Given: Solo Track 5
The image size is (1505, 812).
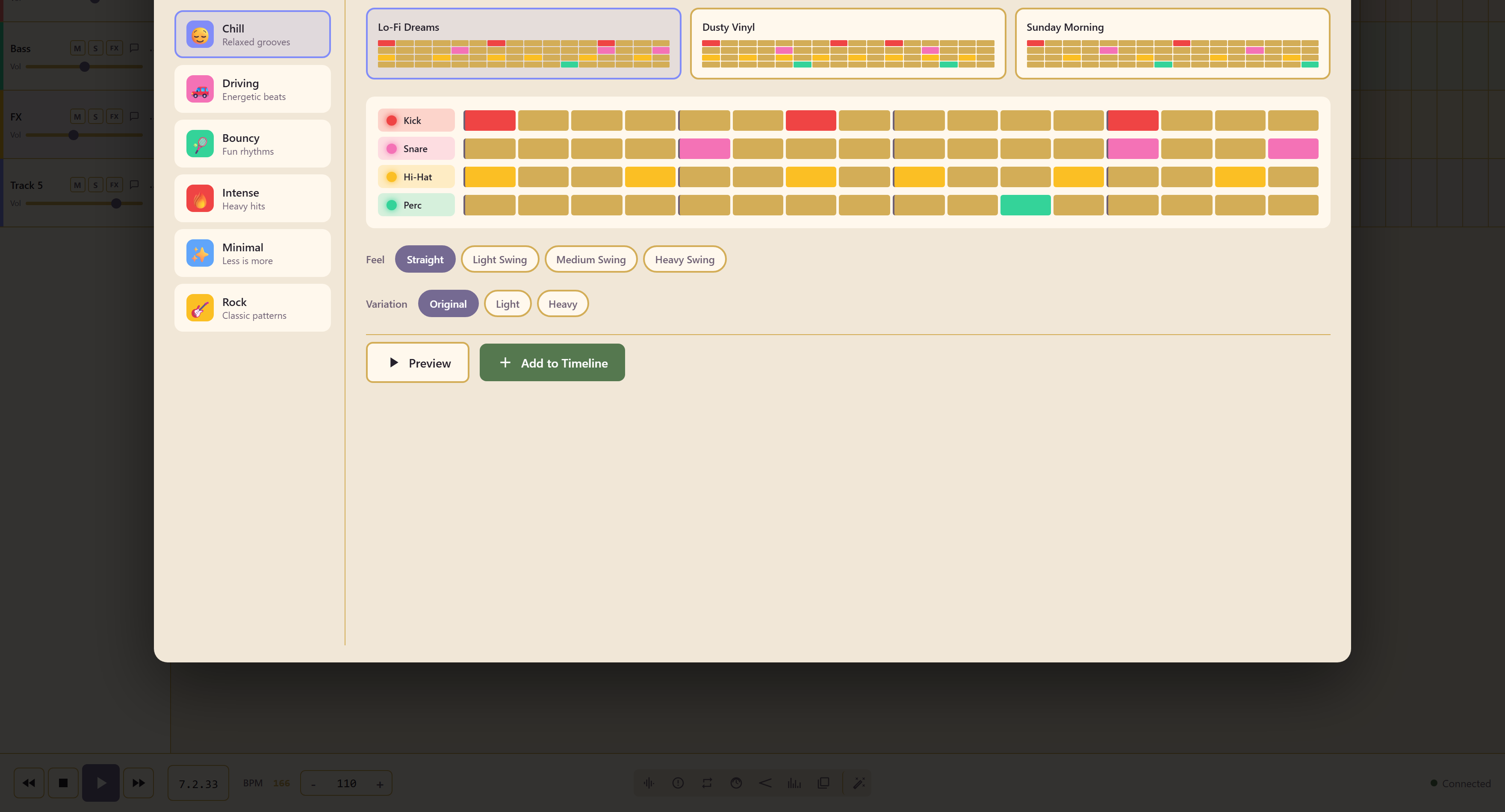Looking at the screenshot, I should (x=96, y=185).
